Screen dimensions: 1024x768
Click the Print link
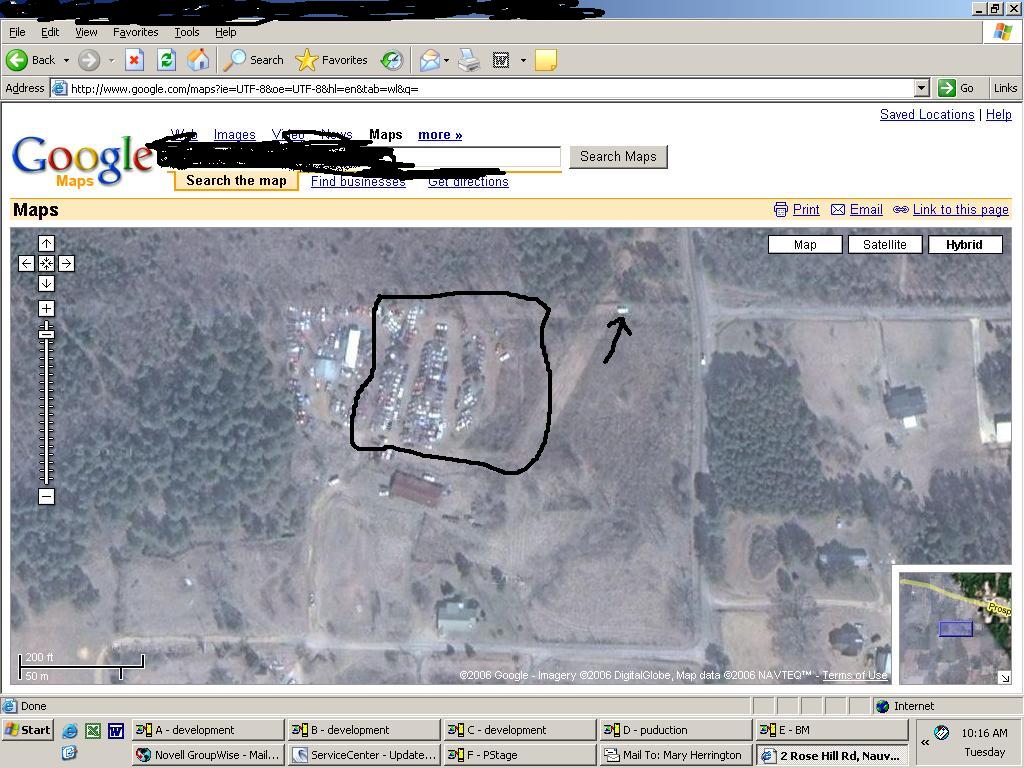806,210
